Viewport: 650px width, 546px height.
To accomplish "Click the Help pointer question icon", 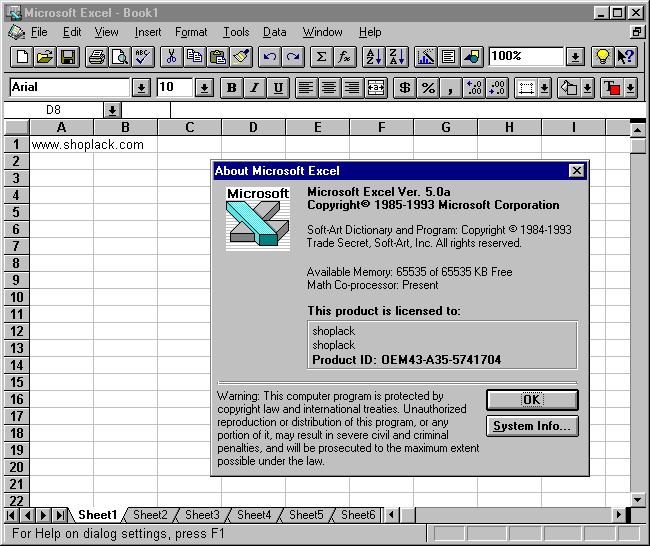I will point(626,56).
